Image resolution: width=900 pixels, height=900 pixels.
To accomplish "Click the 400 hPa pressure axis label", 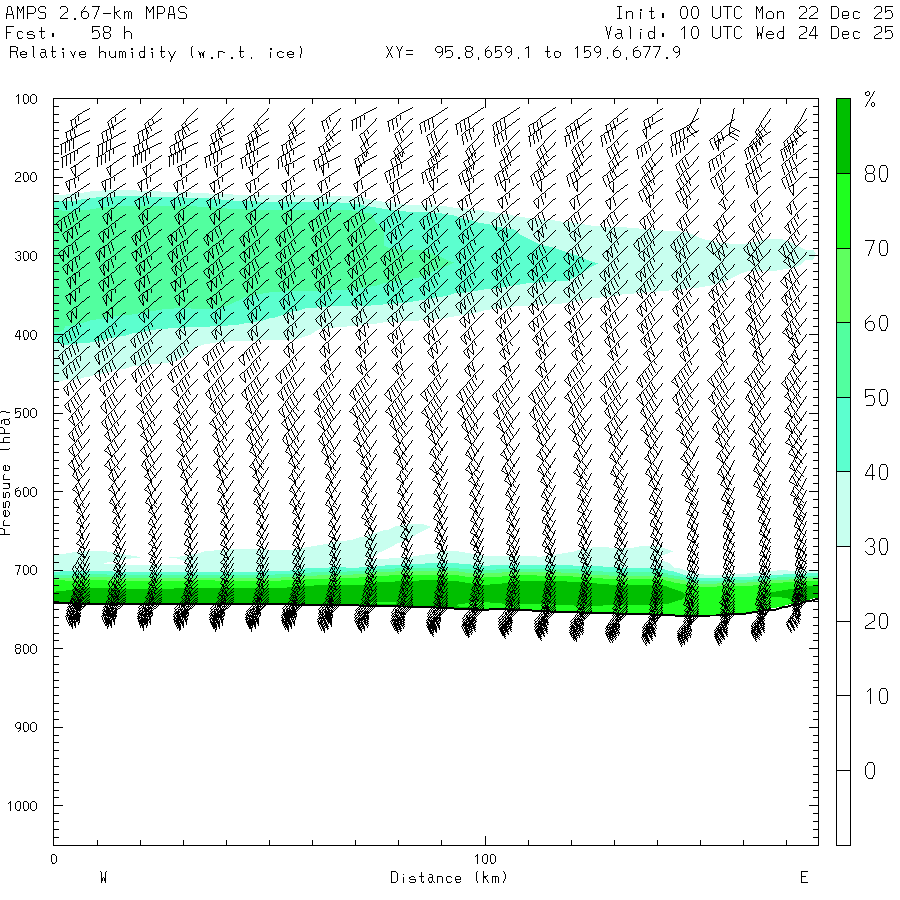I will (26, 335).
